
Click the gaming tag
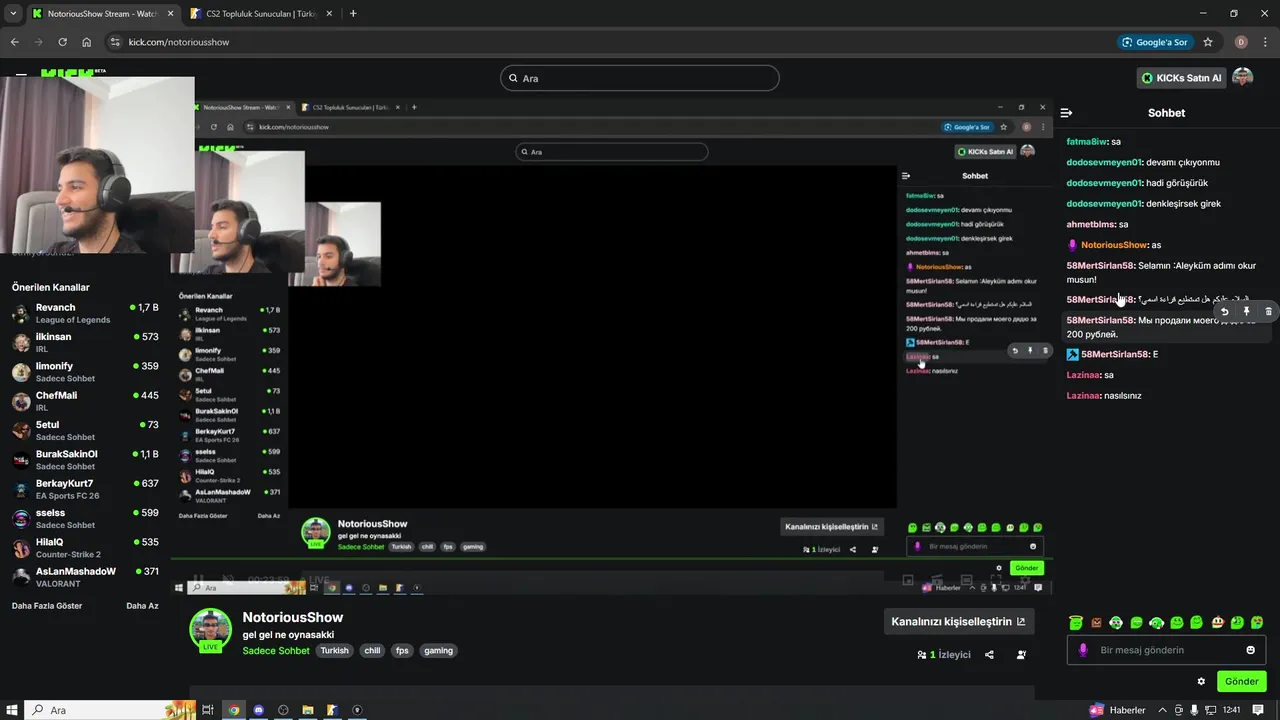click(x=438, y=651)
